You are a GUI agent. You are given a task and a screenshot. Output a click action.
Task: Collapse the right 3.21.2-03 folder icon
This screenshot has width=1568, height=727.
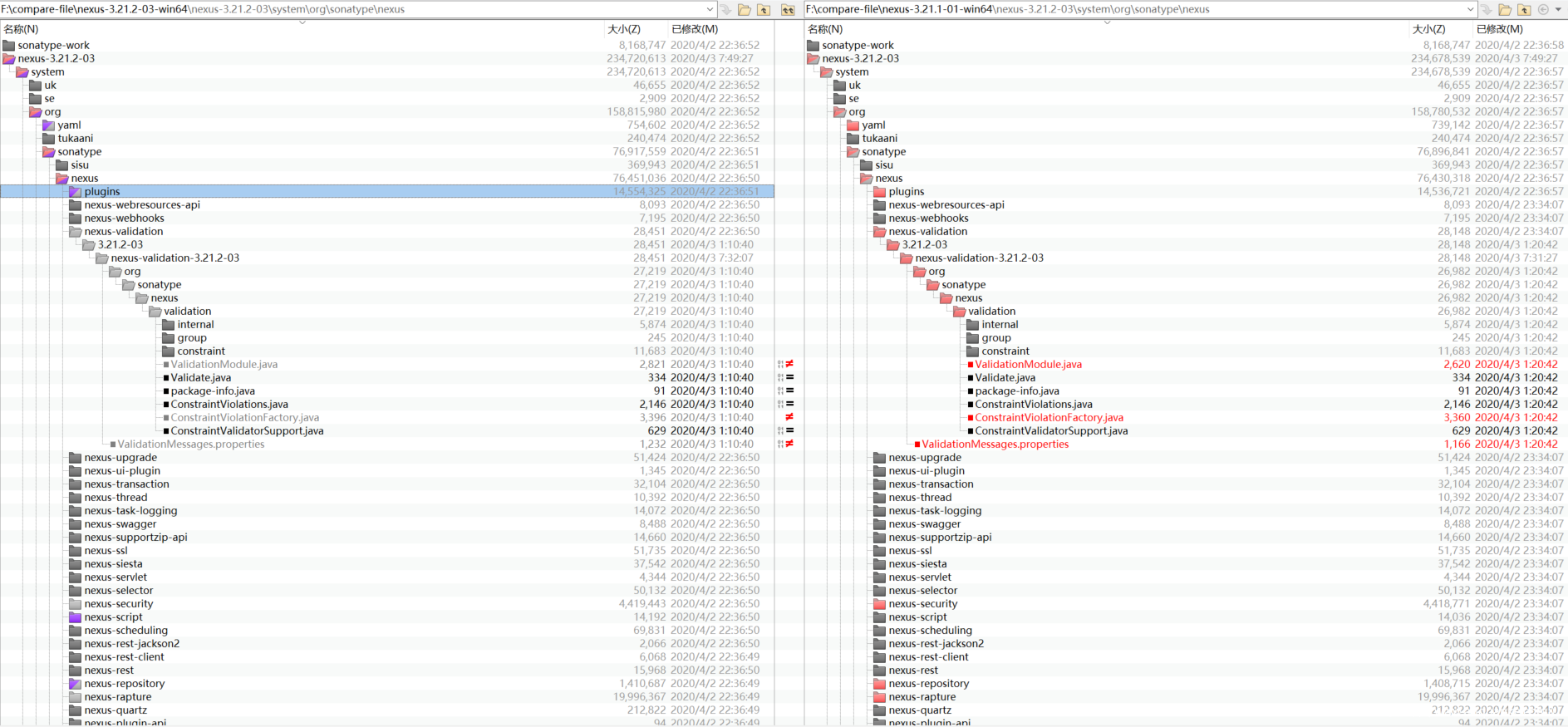coord(892,245)
